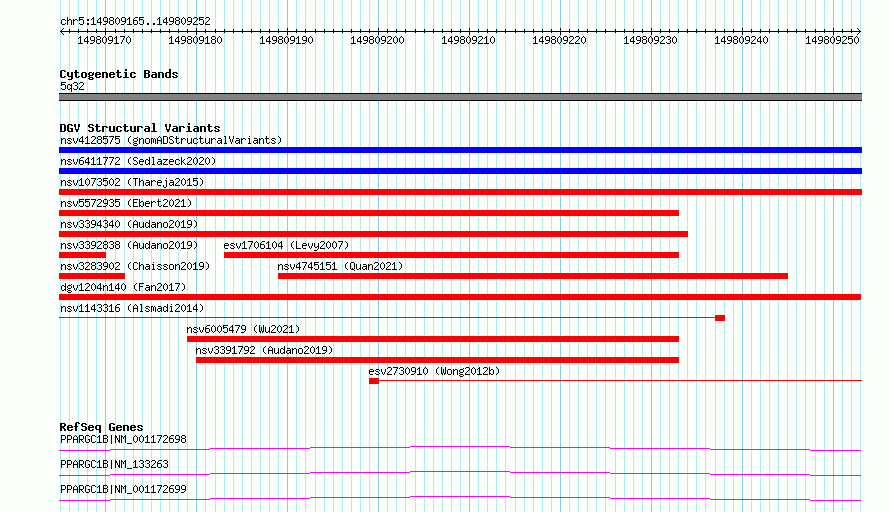Image resolution: width=890 pixels, height=512 pixels.
Task: Open variant dgv1204n140 (Fan2017) label
Action: pyautogui.click(x=123, y=287)
